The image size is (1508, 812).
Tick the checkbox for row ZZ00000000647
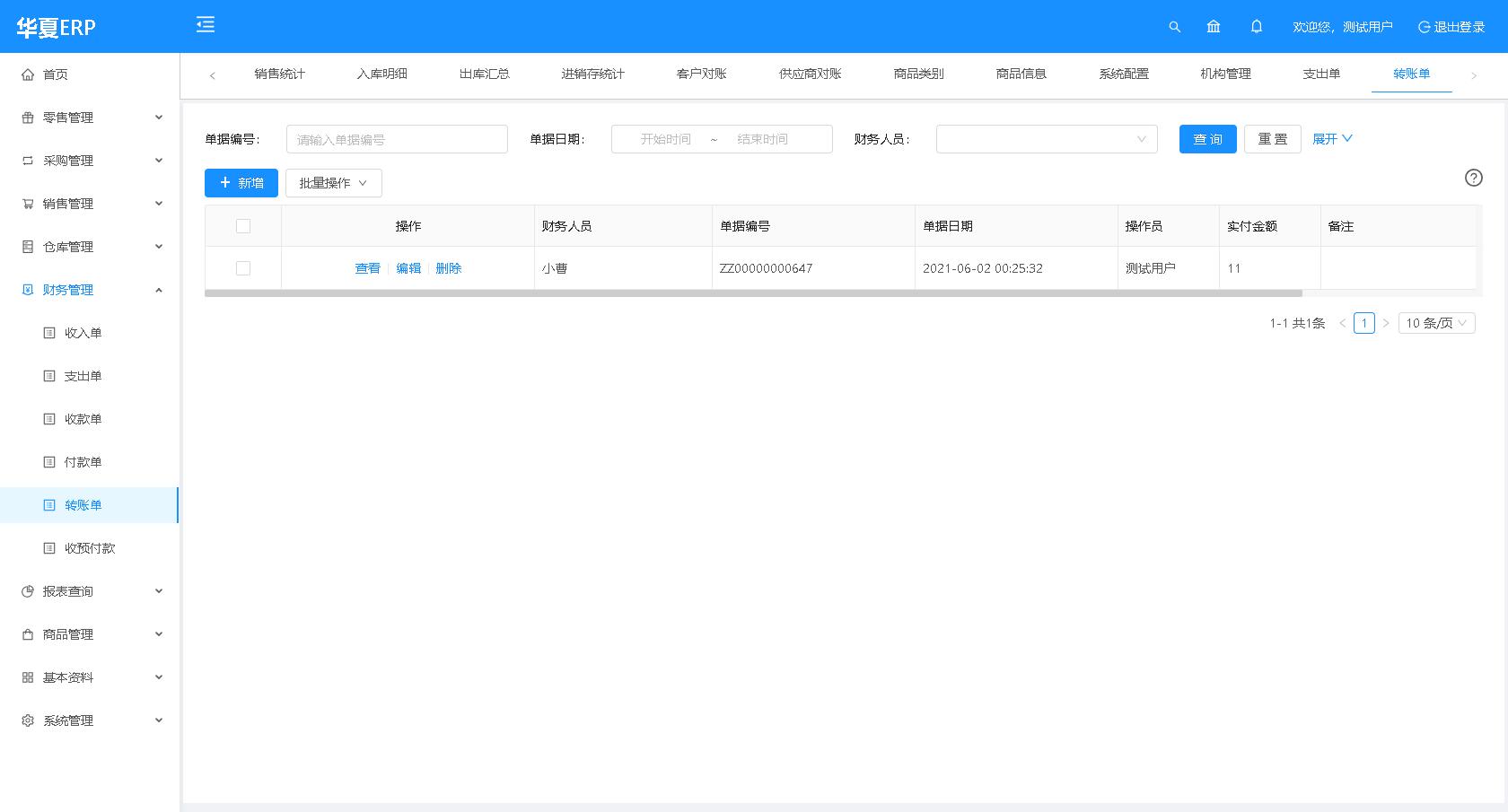(242, 267)
